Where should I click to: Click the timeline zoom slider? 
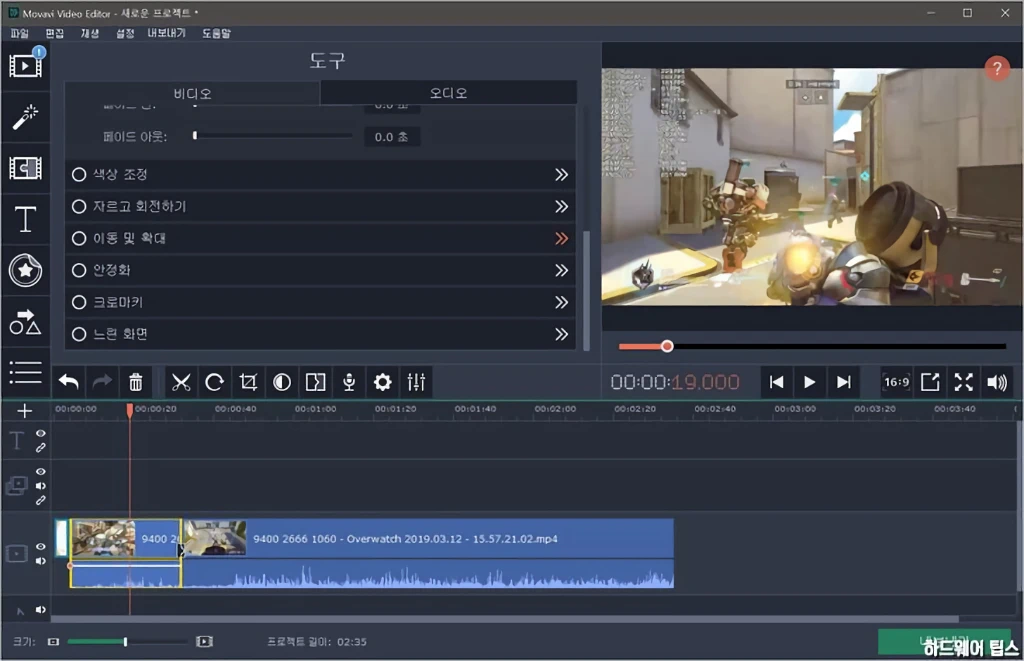click(x=127, y=642)
